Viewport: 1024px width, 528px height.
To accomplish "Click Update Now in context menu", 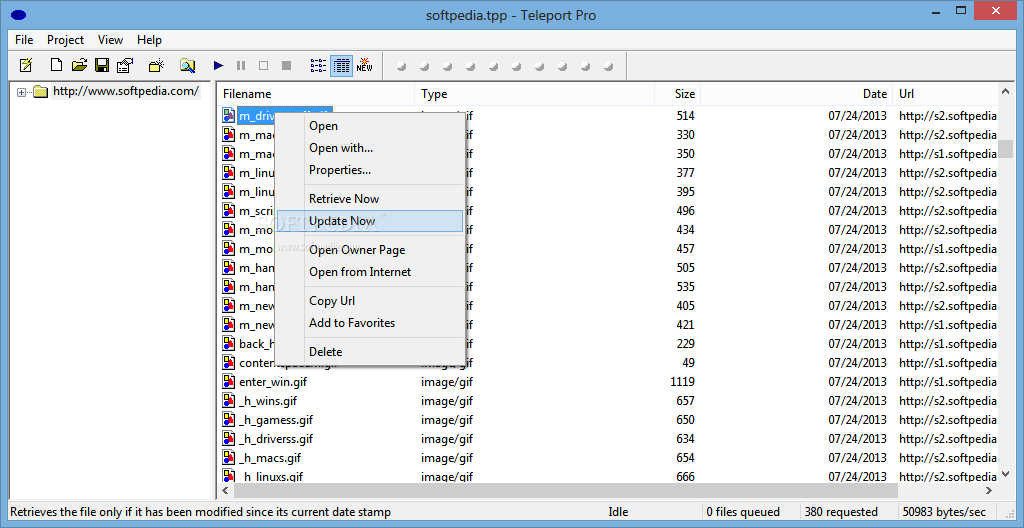I will pos(370,221).
